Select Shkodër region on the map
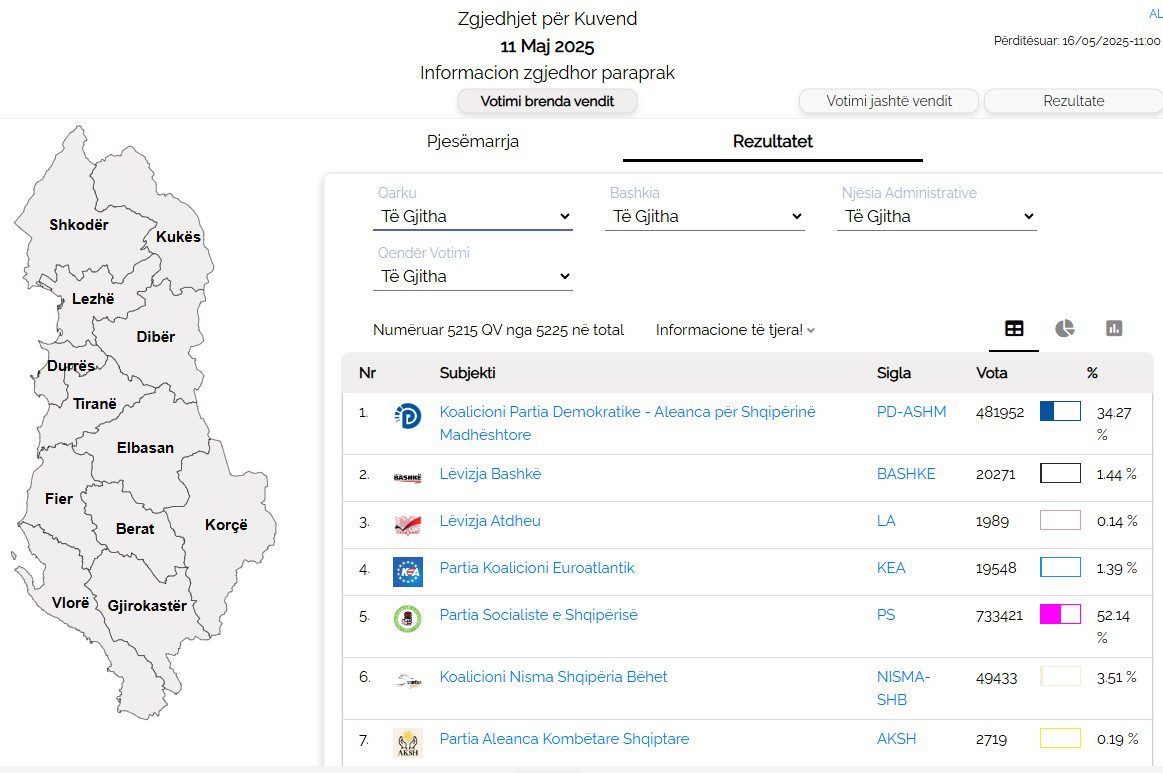This screenshot has height=773, width=1163. coord(79,225)
